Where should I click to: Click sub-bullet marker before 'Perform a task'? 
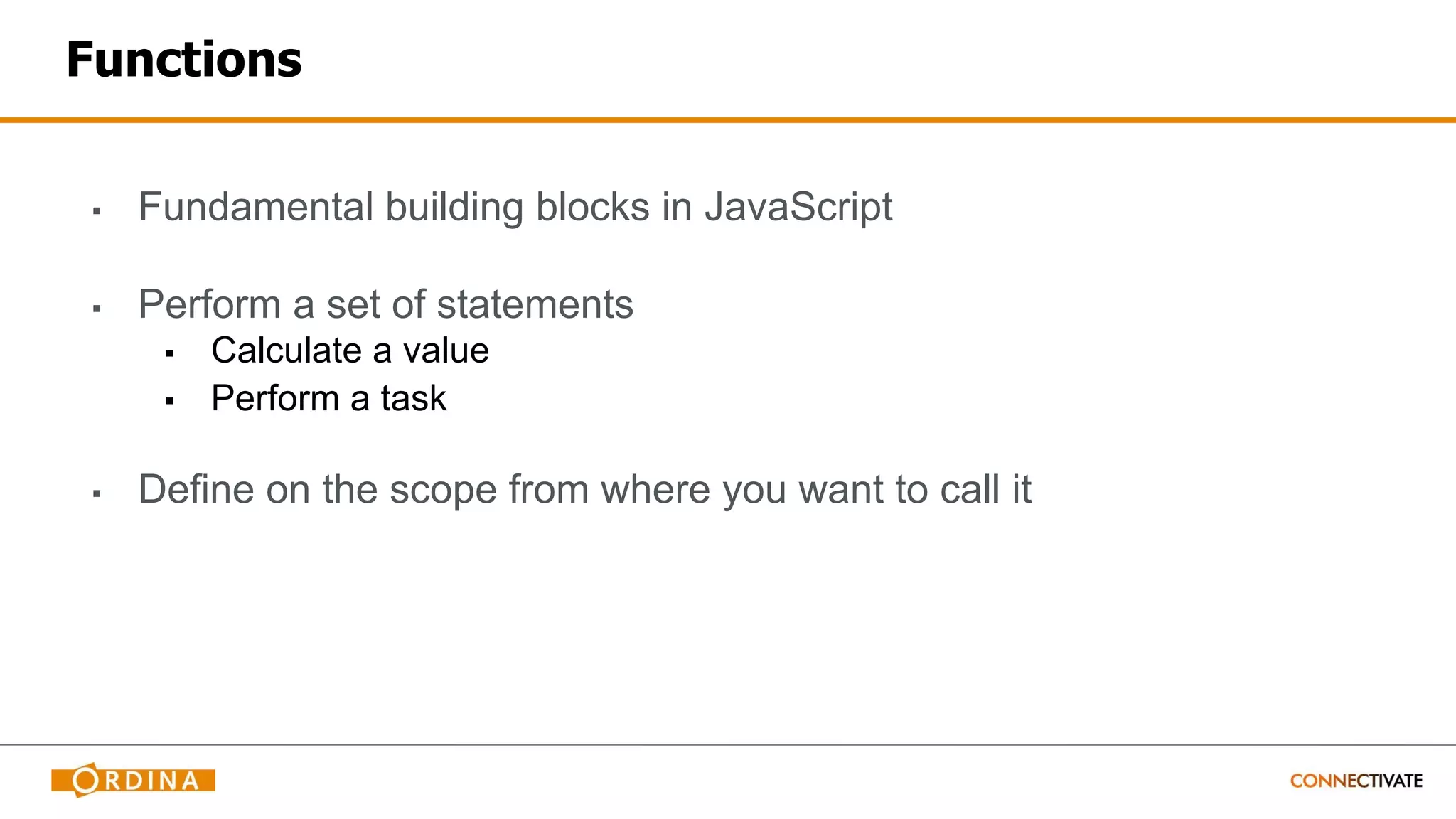coord(169,401)
